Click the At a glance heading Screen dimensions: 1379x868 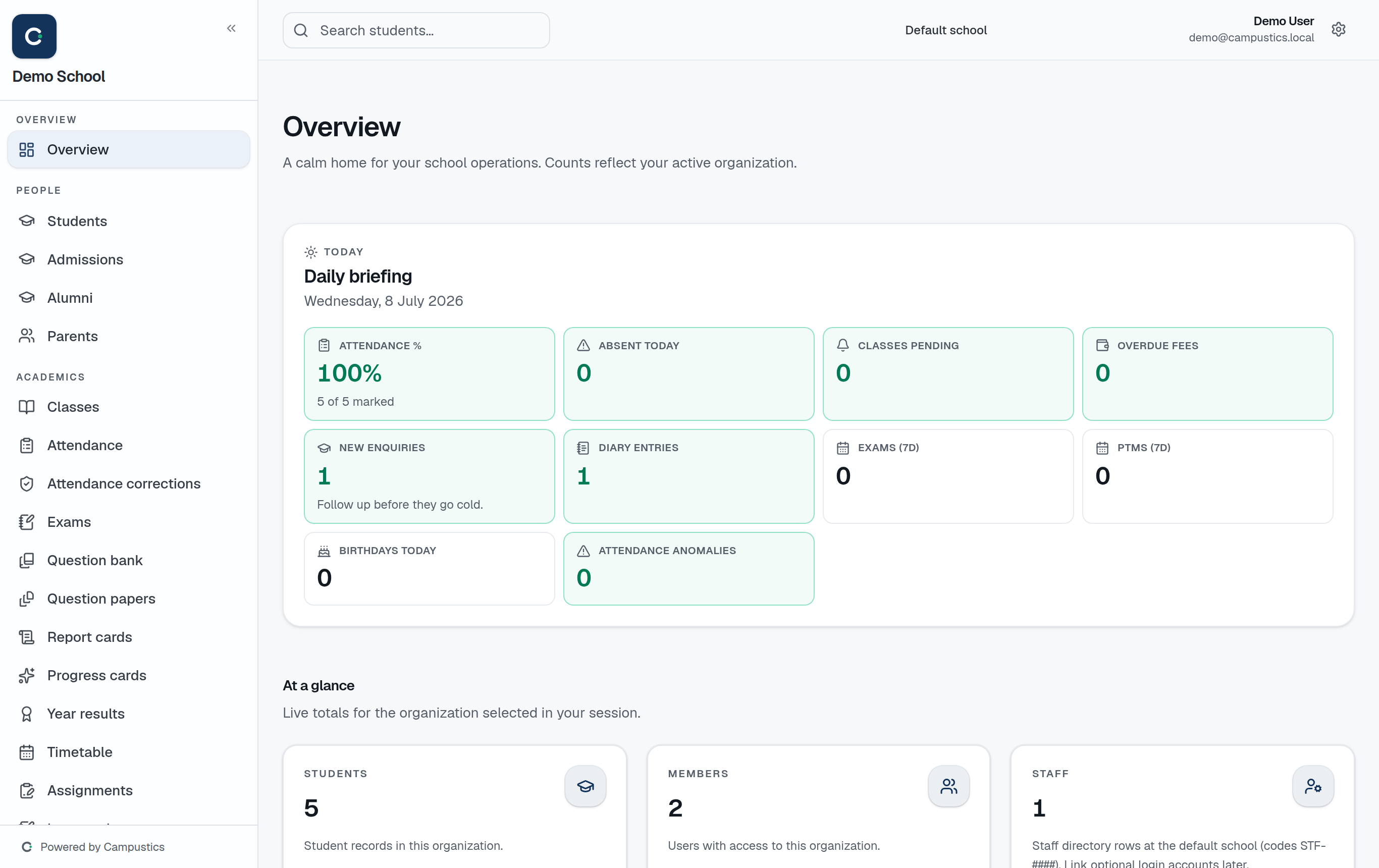click(x=319, y=685)
